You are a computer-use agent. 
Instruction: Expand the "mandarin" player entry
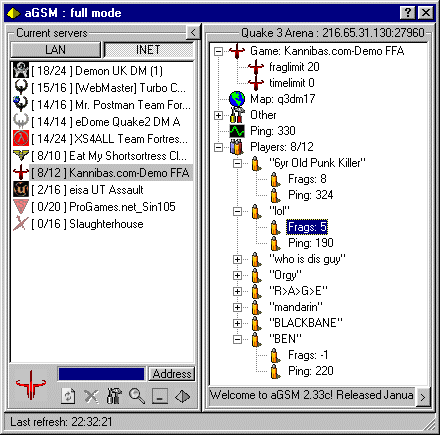(237, 307)
